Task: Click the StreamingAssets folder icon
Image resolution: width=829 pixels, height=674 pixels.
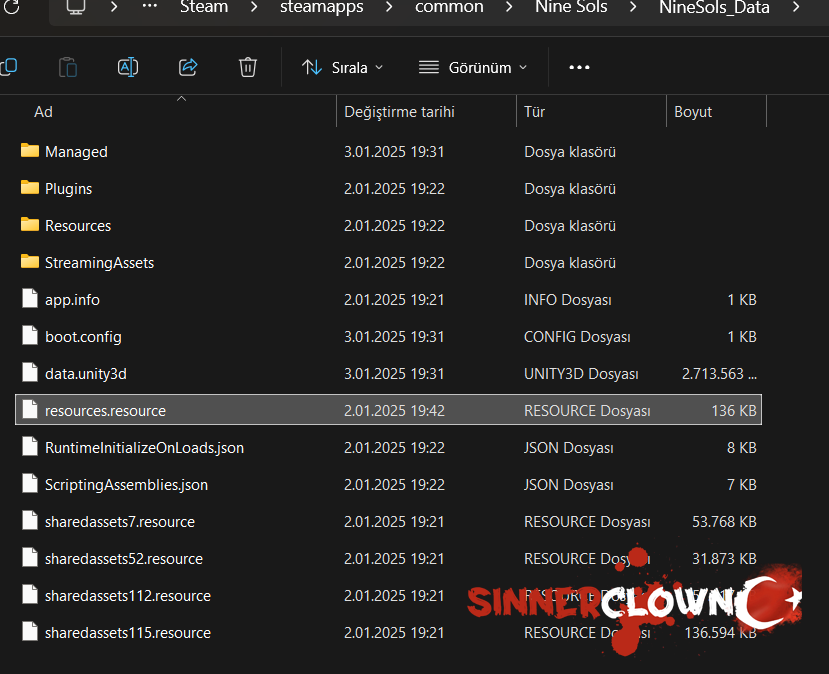Action: click(30, 262)
